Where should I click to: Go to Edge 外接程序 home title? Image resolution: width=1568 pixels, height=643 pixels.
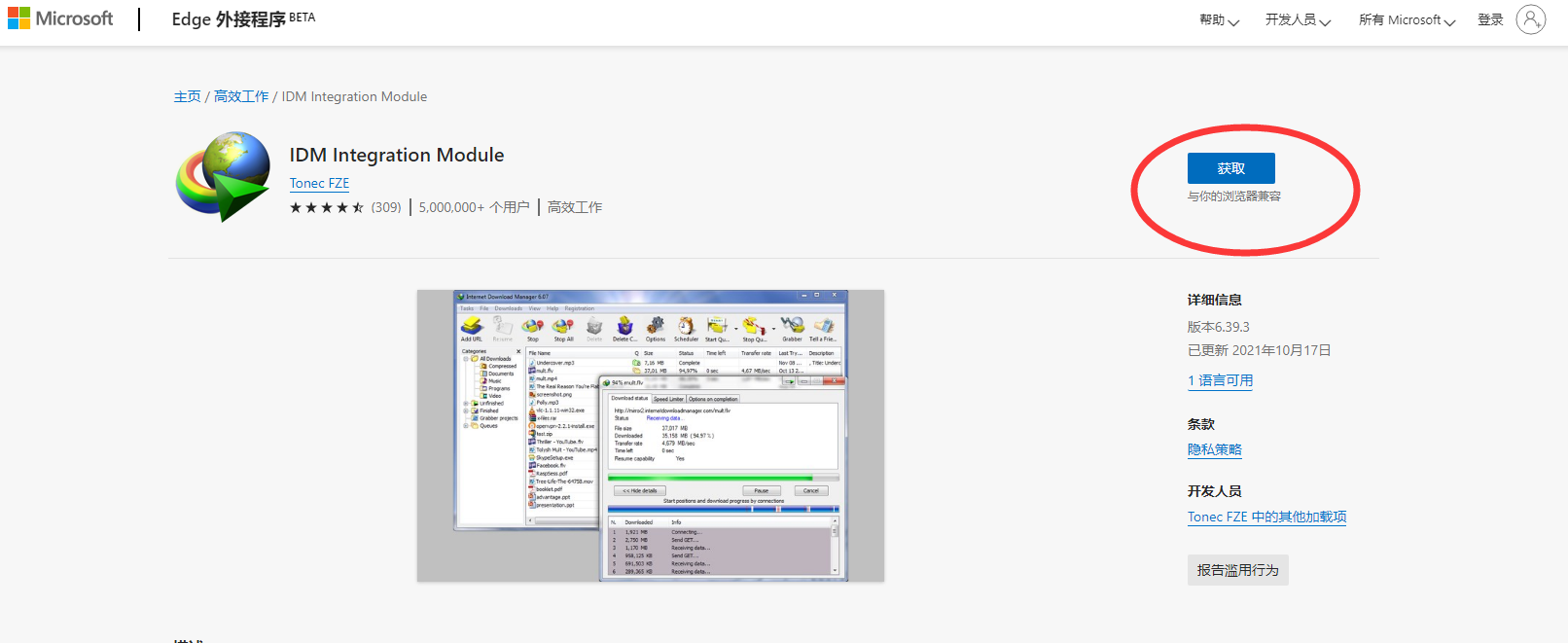pyautogui.click(x=243, y=19)
